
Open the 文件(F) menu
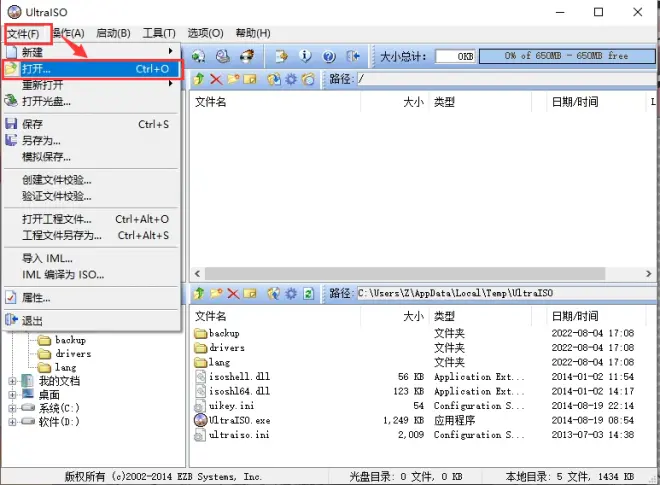(x=23, y=34)
